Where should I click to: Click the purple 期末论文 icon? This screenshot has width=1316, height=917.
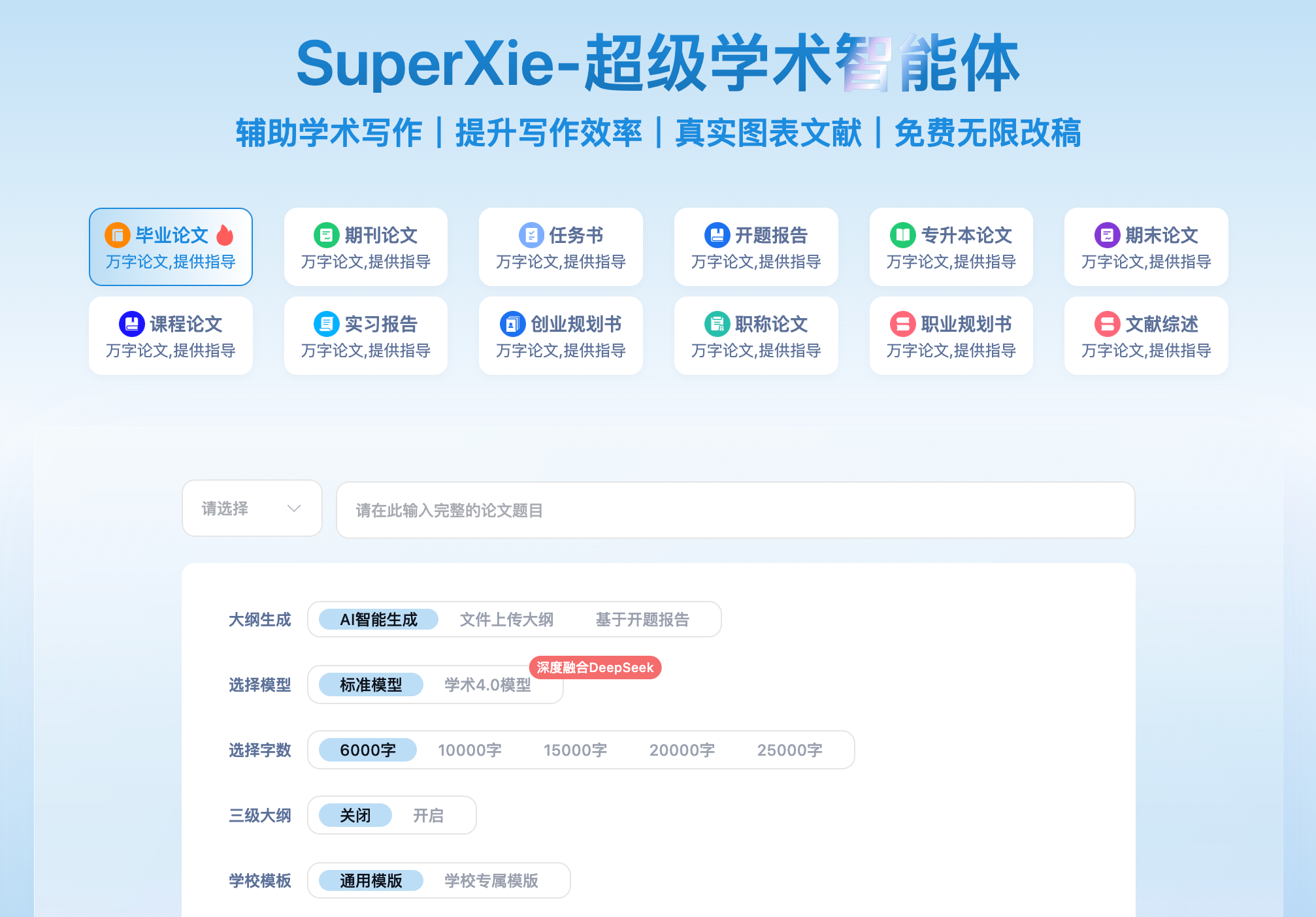1107,235
